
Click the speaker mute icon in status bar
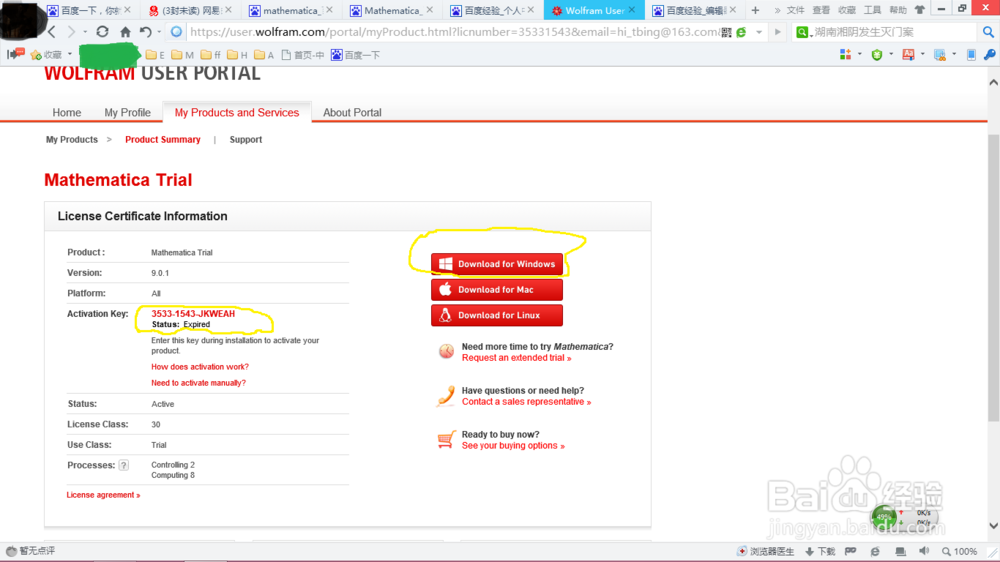tap(924, 551)
